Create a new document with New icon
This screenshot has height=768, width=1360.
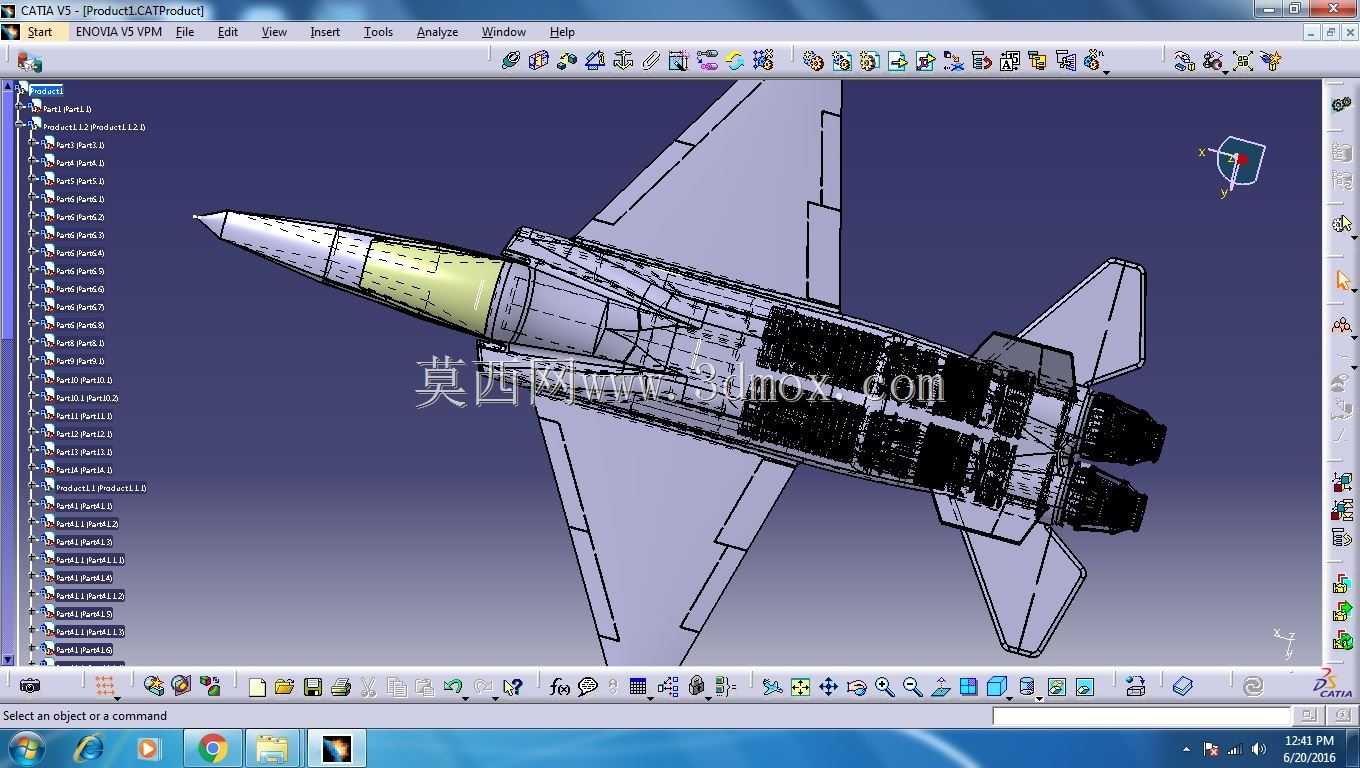[257, 687]
